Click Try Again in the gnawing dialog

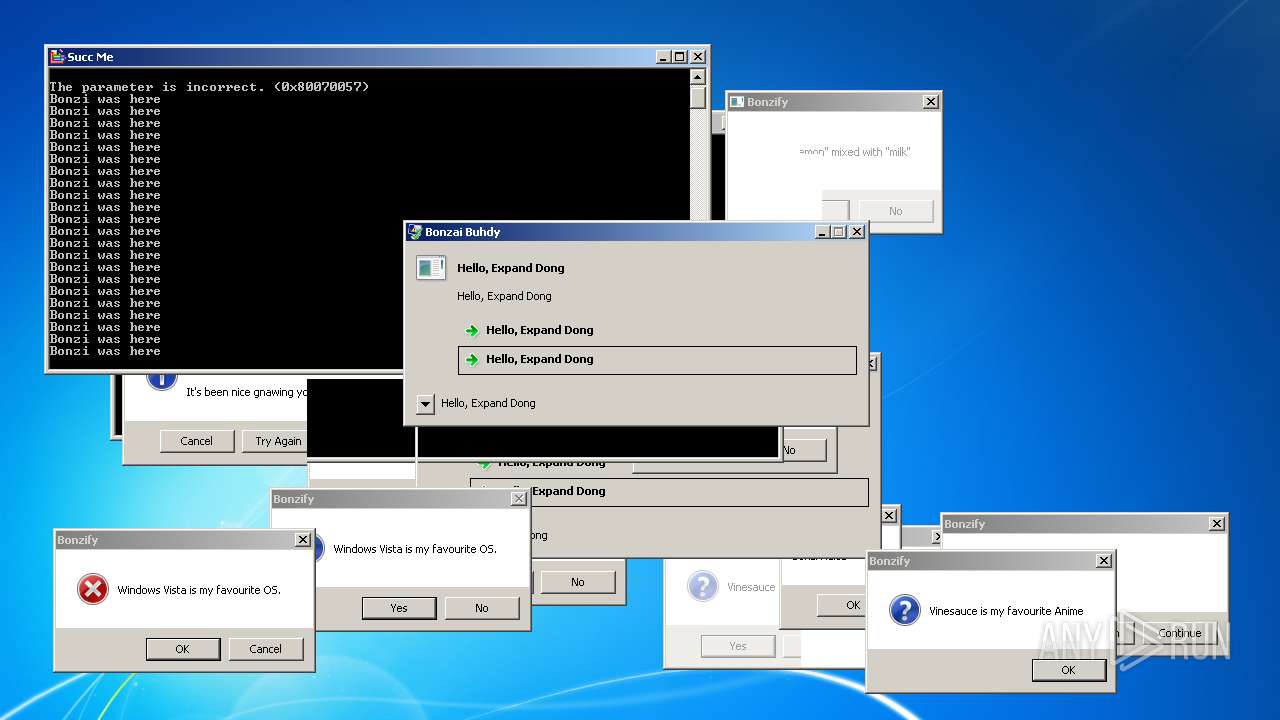pyautogui.click(x=275, y=441)
